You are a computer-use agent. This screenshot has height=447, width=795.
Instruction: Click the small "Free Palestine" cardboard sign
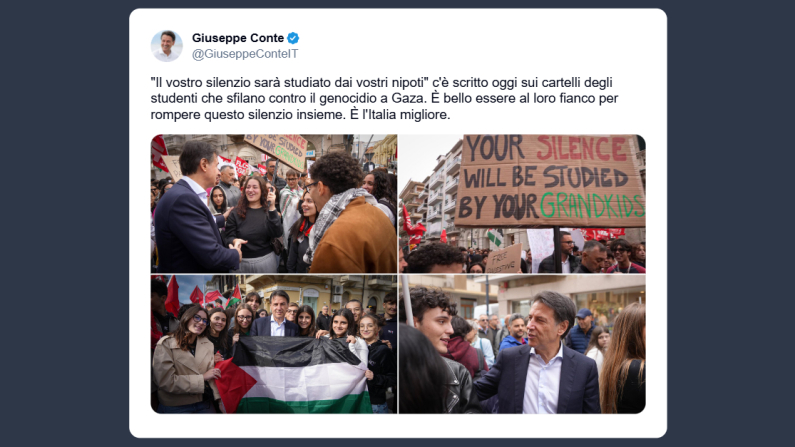503,259
